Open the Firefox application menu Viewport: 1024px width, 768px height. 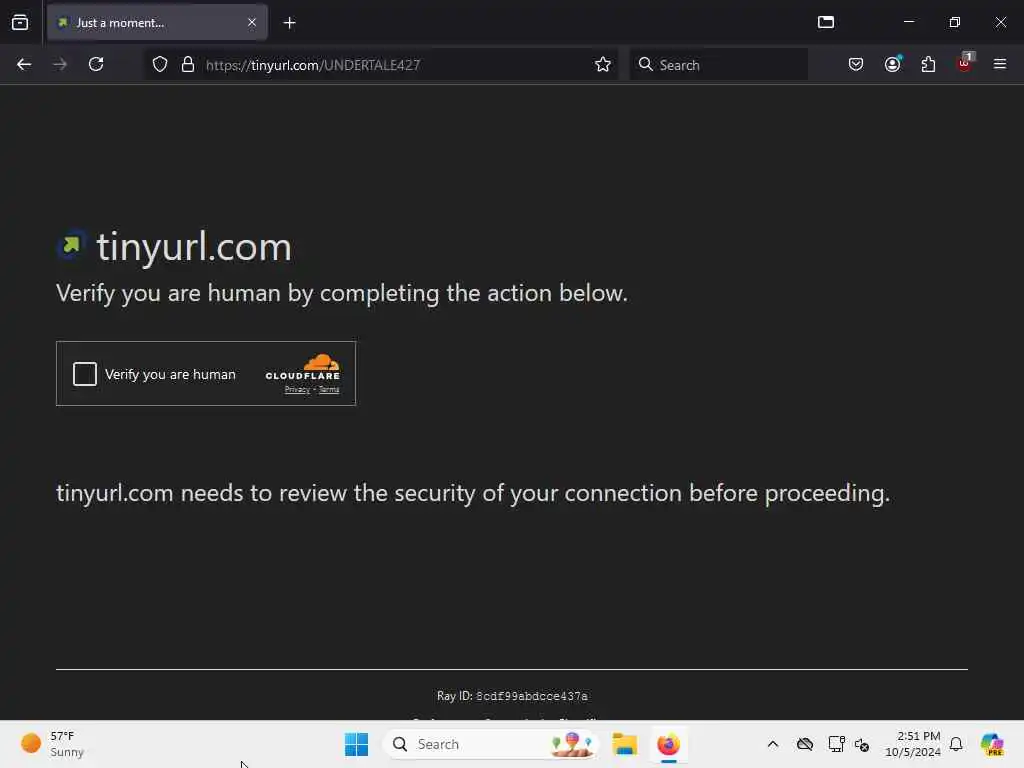(x=1000, y=65)
